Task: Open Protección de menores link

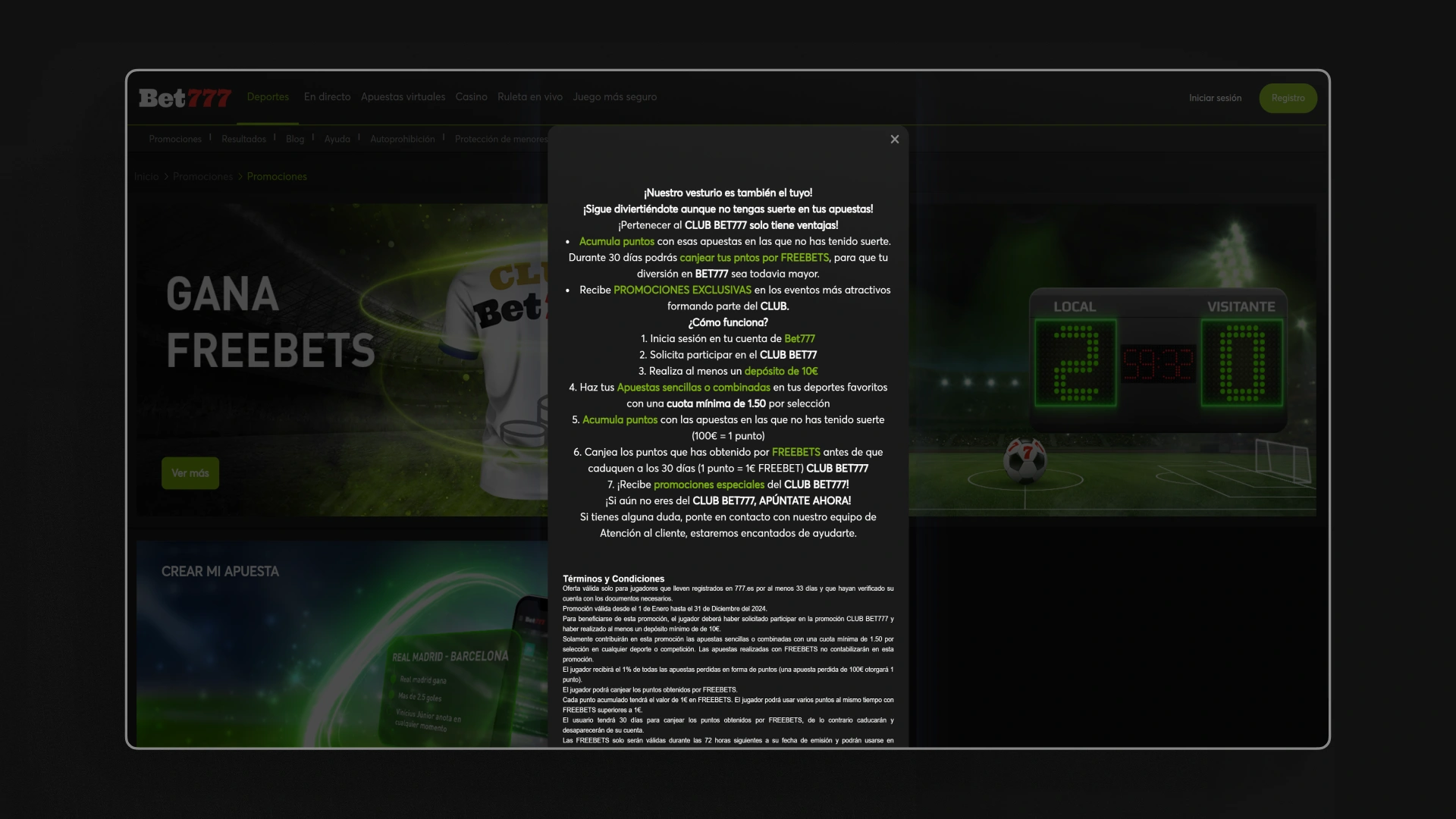Action: point(500,139)
